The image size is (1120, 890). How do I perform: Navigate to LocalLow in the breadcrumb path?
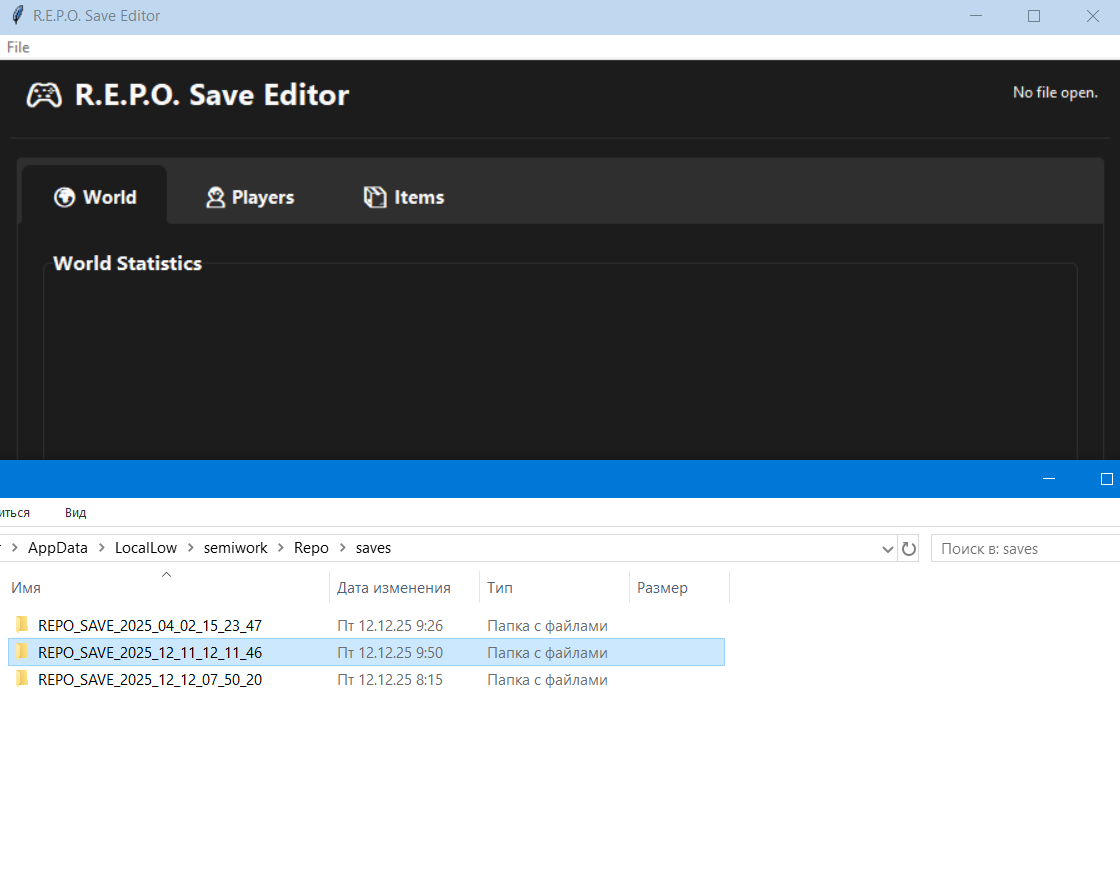click(145, 548)
